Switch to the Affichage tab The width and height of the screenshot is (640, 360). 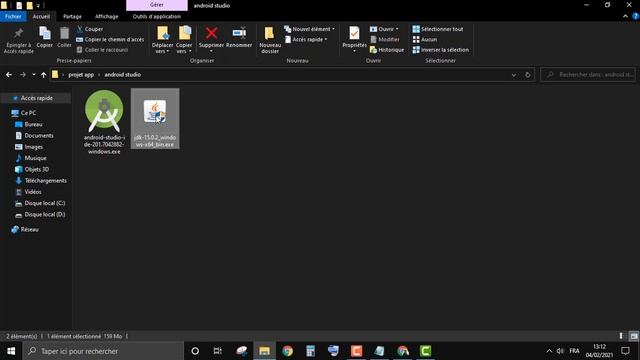107,16
